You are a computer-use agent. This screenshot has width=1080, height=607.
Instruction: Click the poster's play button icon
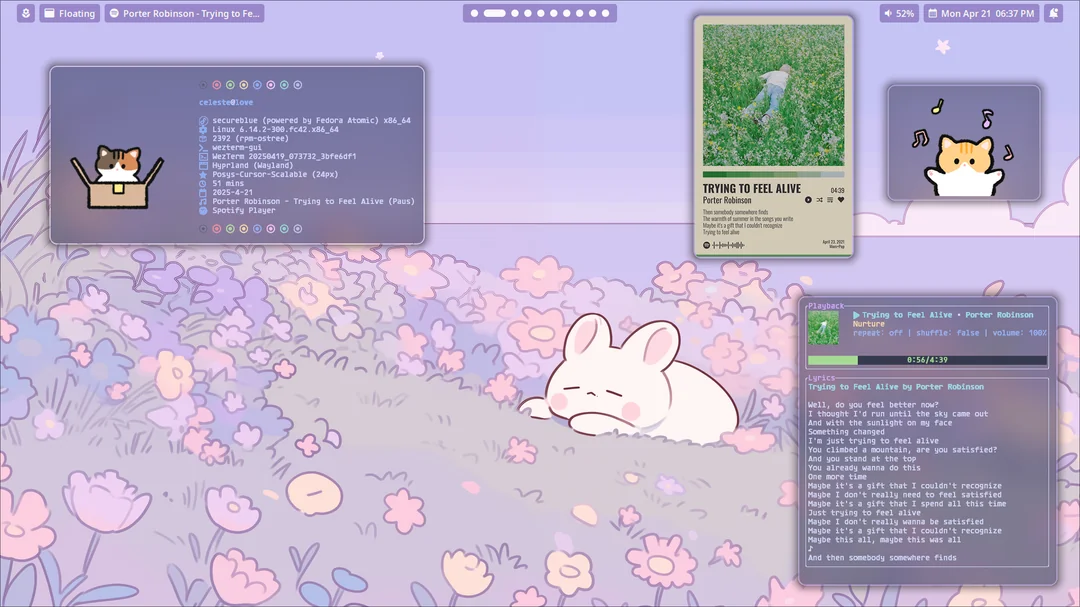808,200
